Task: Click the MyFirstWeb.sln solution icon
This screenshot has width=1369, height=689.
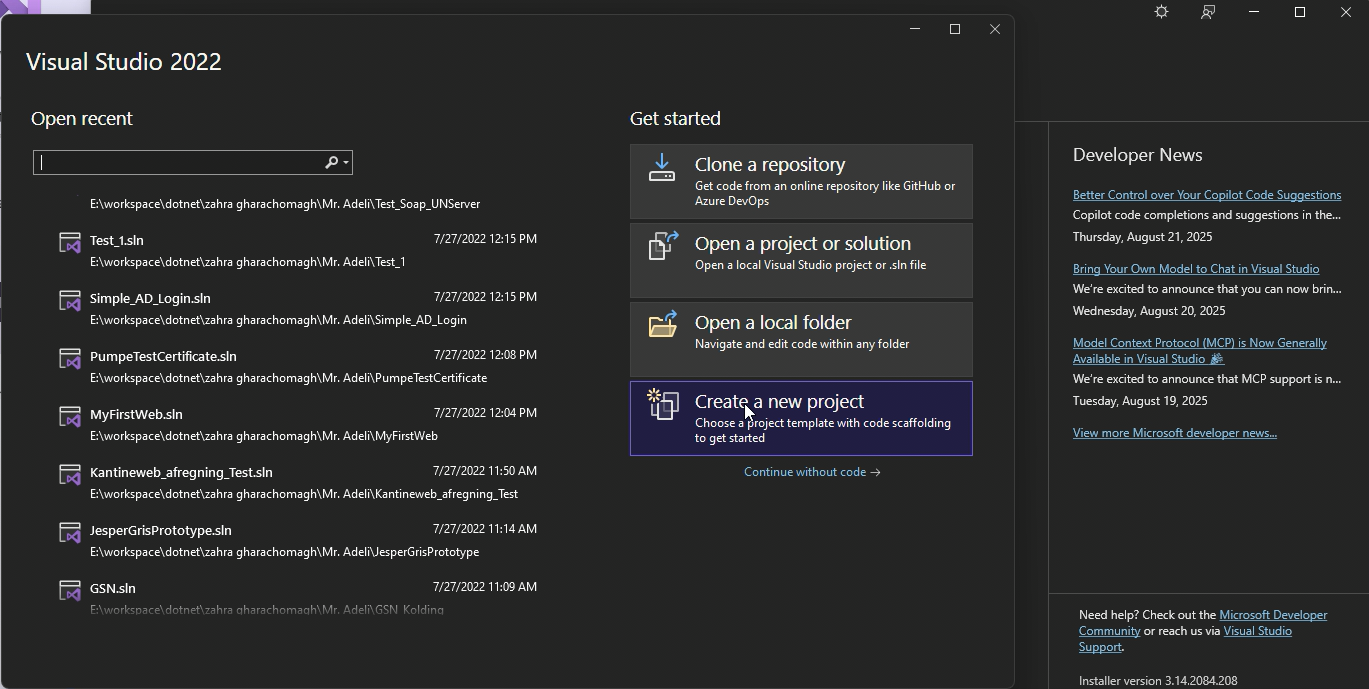Action: coord(70,417)
